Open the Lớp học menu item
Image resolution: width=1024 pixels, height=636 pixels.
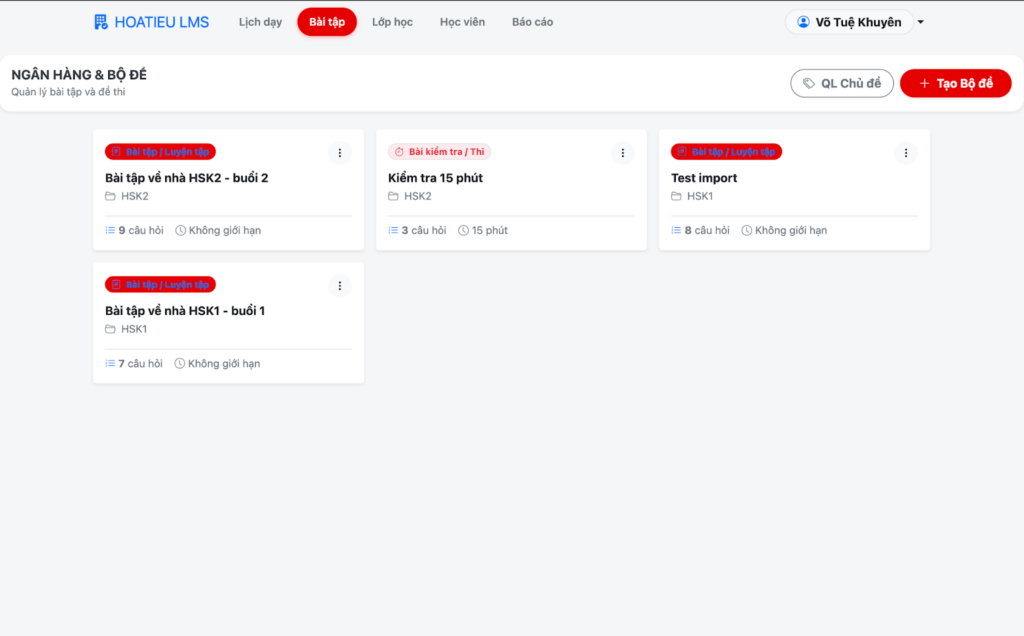(392, 22)
